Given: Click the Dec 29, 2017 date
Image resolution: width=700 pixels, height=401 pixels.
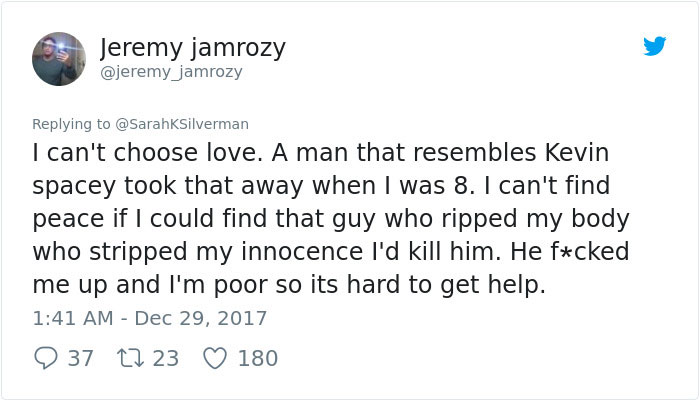Looking at the screenshot, I should point(204,319).
